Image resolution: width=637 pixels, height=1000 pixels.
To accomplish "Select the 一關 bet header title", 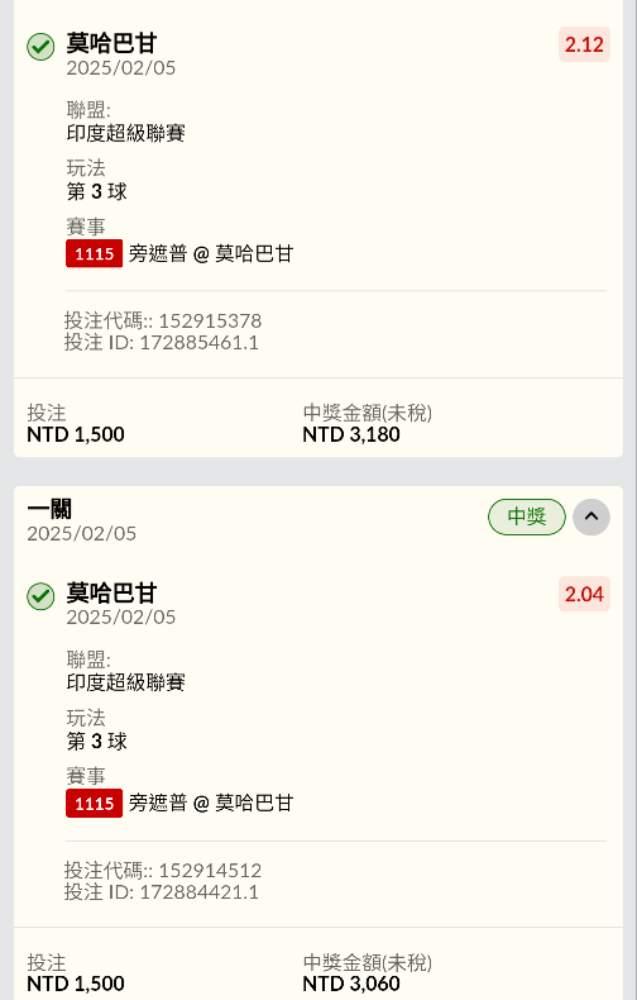I will click(x=49, y=510).
